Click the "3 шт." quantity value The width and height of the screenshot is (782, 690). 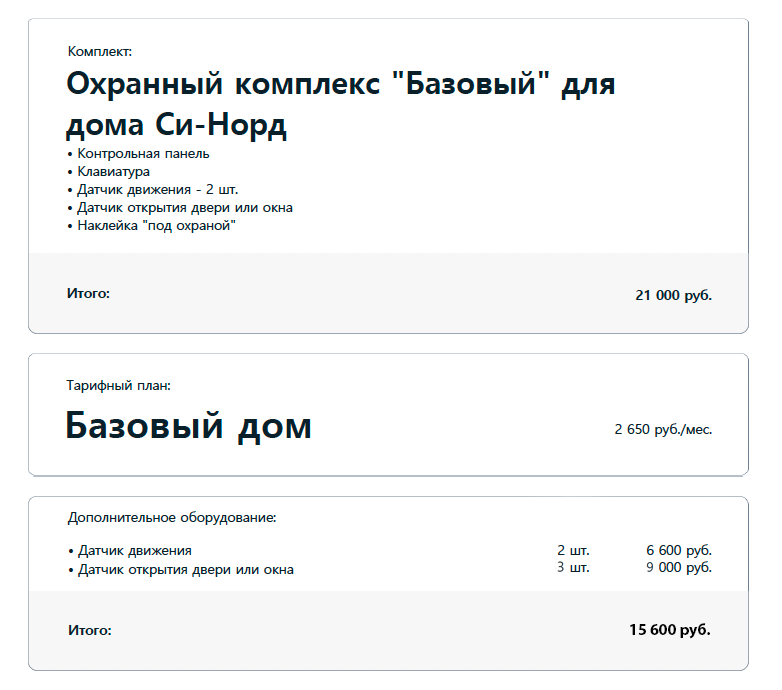click(x=573, y=568)
